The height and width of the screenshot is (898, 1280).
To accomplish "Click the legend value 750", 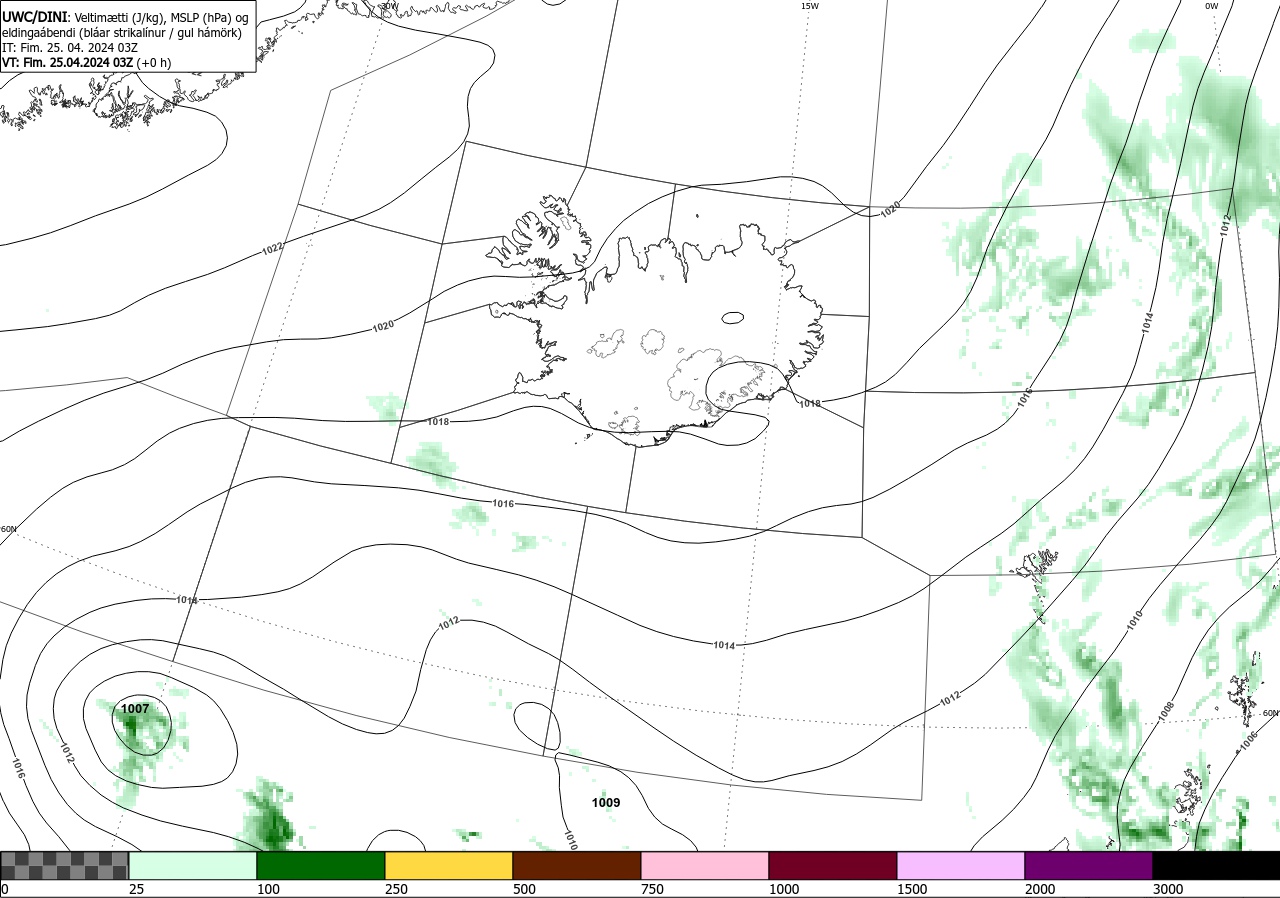I will point(652,889).
